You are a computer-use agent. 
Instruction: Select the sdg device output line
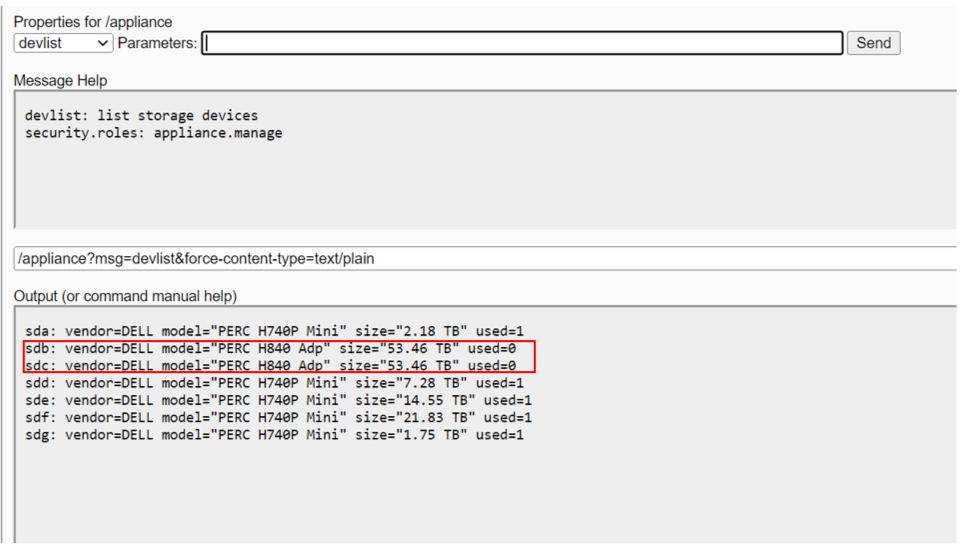(x=274, y=435)
